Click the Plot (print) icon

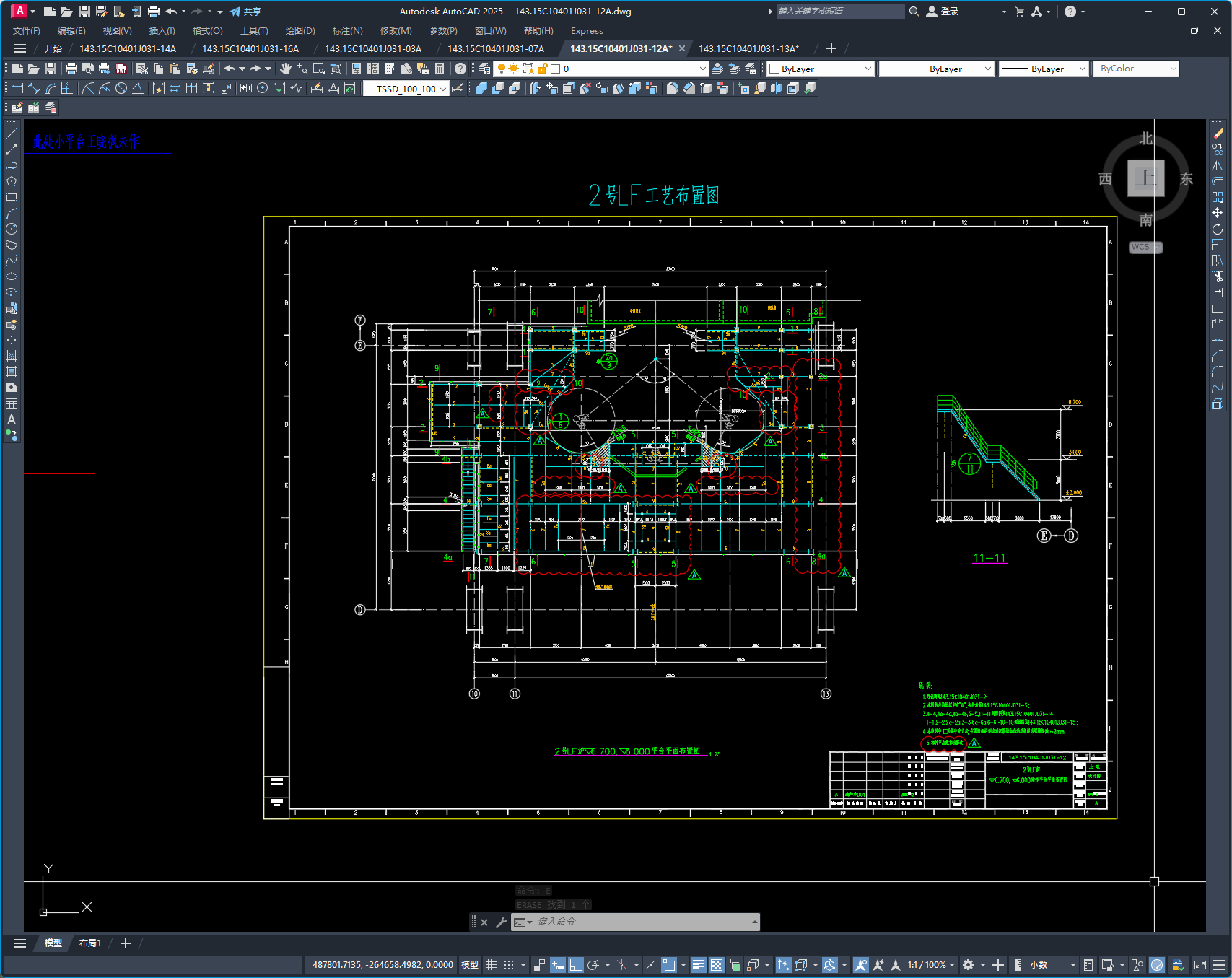[x=71, y=69]
